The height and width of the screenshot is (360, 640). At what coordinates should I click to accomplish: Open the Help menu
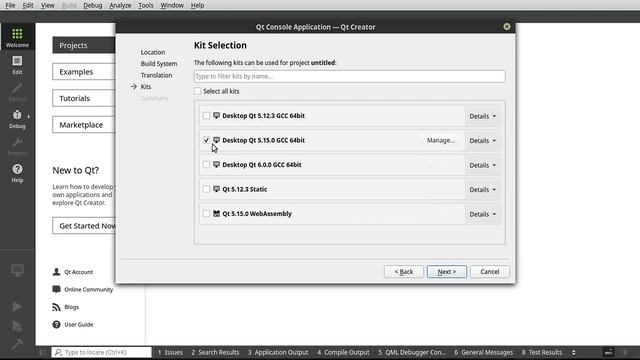coord(198,5)
